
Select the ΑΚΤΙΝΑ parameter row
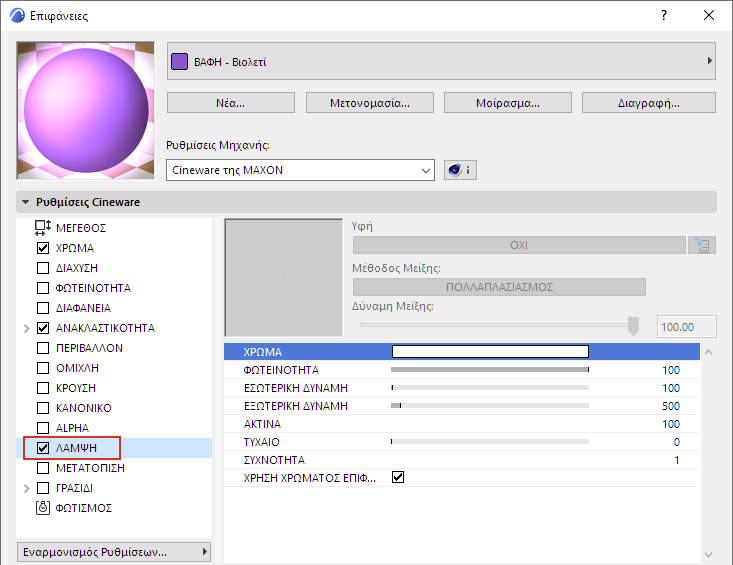[x=462, y=424]
